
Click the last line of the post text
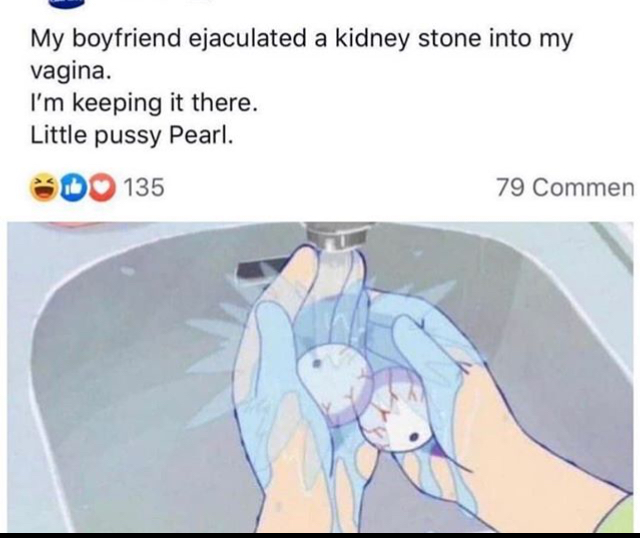[131, 134]
